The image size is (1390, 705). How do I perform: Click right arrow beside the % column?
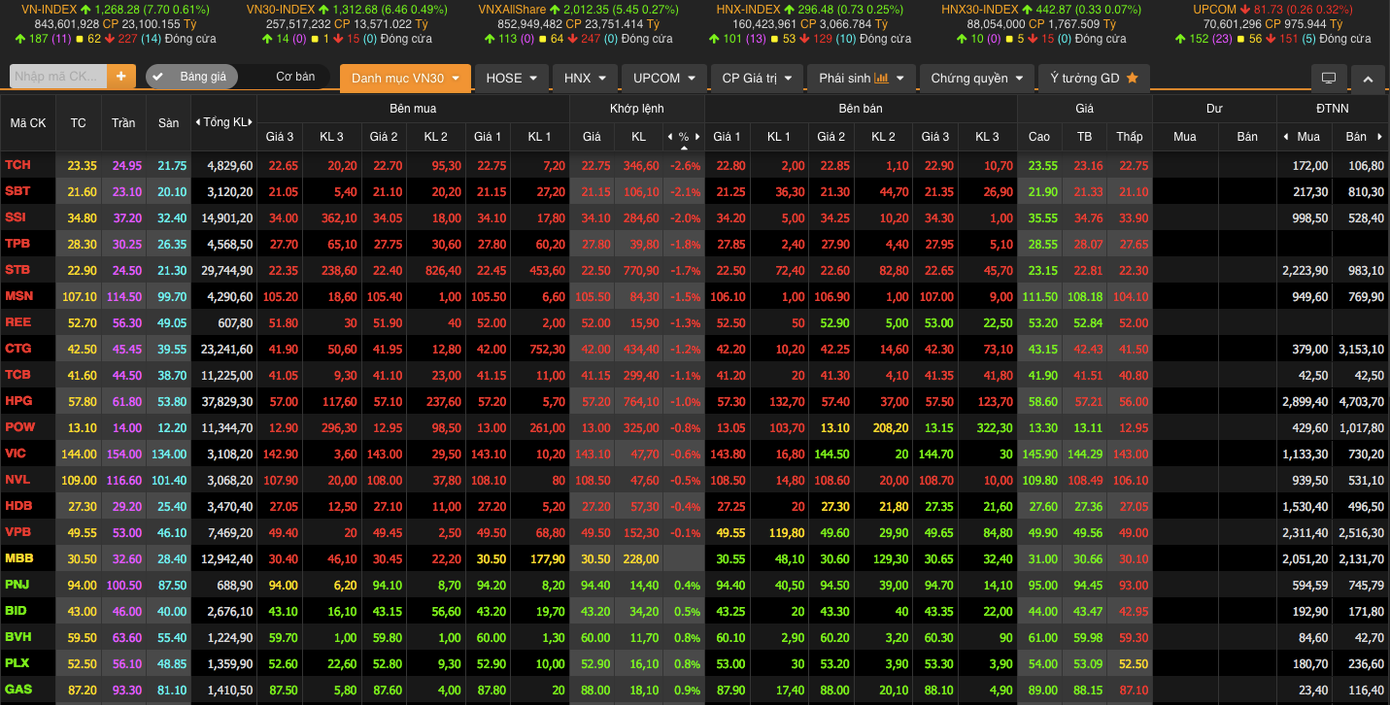(697, 137)
